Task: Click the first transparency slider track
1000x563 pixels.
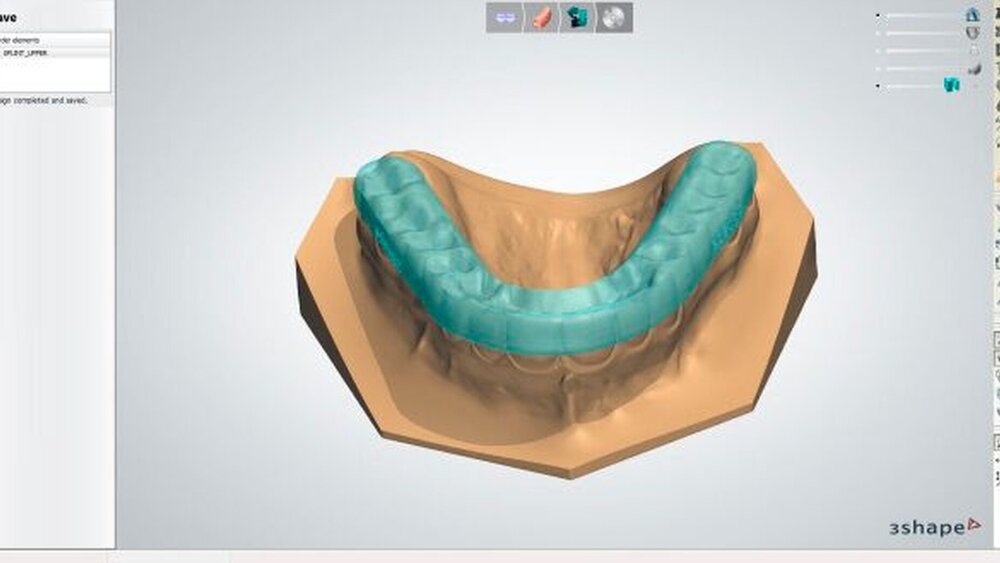Action: coord(920,16)
